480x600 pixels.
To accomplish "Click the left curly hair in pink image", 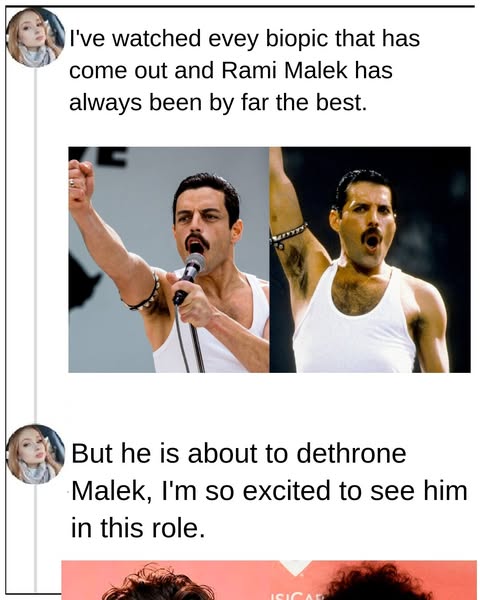I will pyautogui.click(x=157, y=582).
